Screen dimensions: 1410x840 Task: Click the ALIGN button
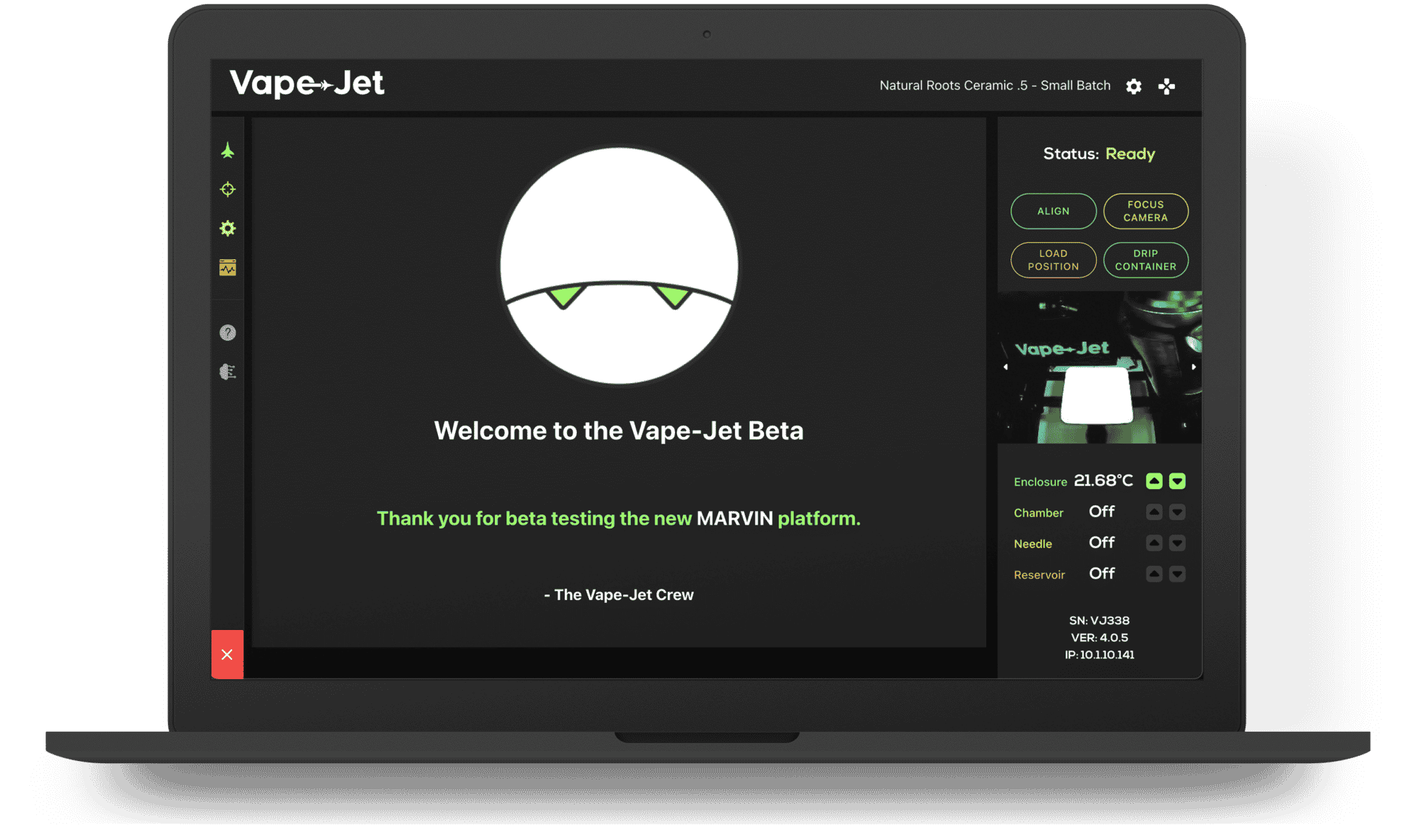click(1053, 211)
